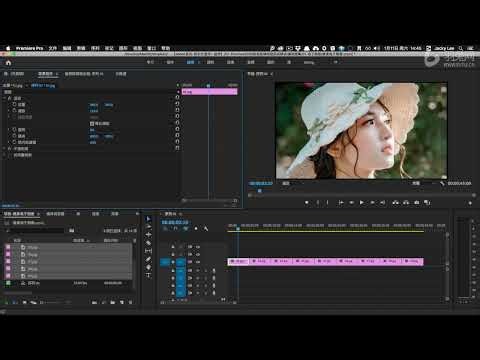Expand the Rotation property twirl
This screenshot has width=480, height=360.
coord(9,129)
